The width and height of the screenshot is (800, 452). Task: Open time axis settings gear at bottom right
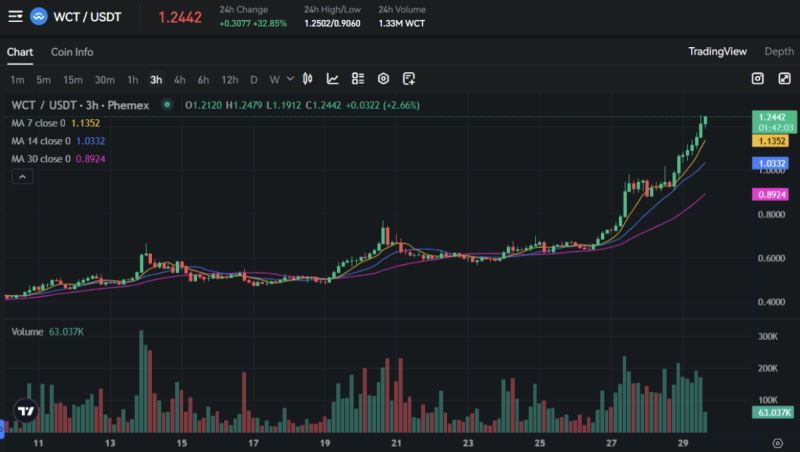pos(778,441)
